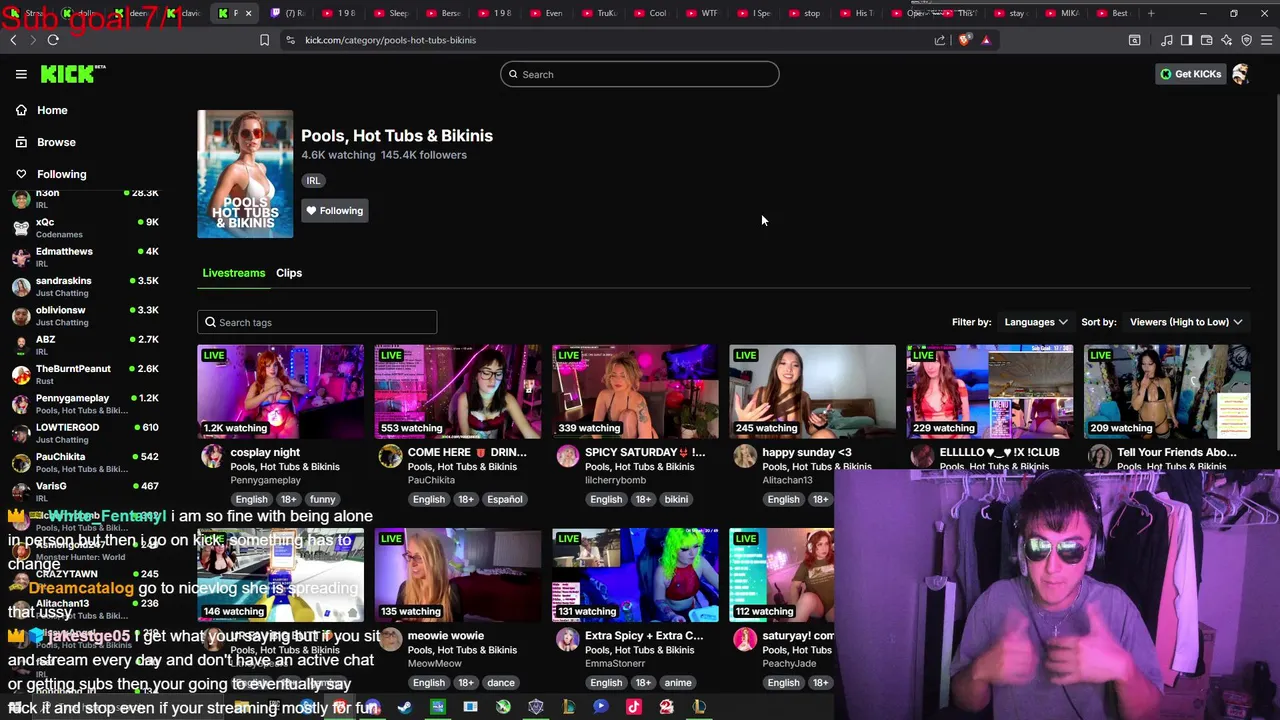Bookmark this page with the bookmark icon
The image size is (1280, 720).
tap(264, 40)
